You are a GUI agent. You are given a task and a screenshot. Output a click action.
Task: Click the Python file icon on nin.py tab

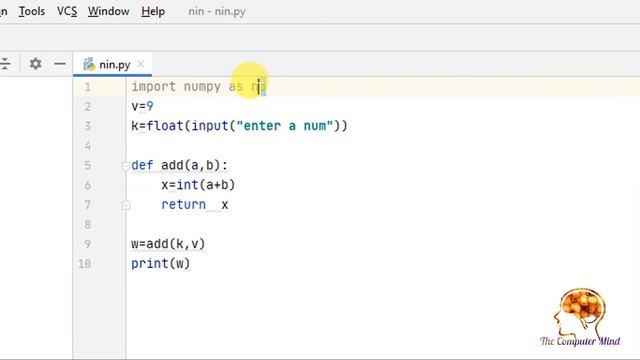89,64
